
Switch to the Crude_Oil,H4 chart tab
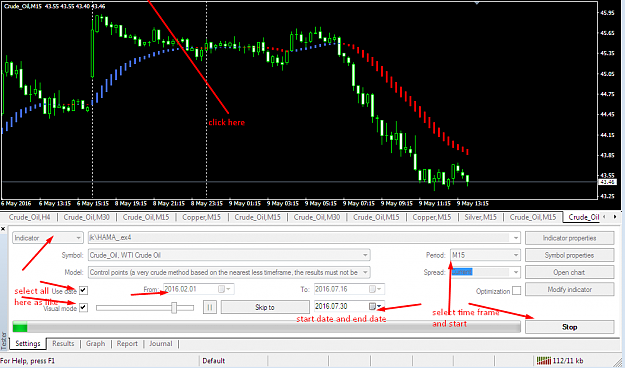[x=29, y=217]
